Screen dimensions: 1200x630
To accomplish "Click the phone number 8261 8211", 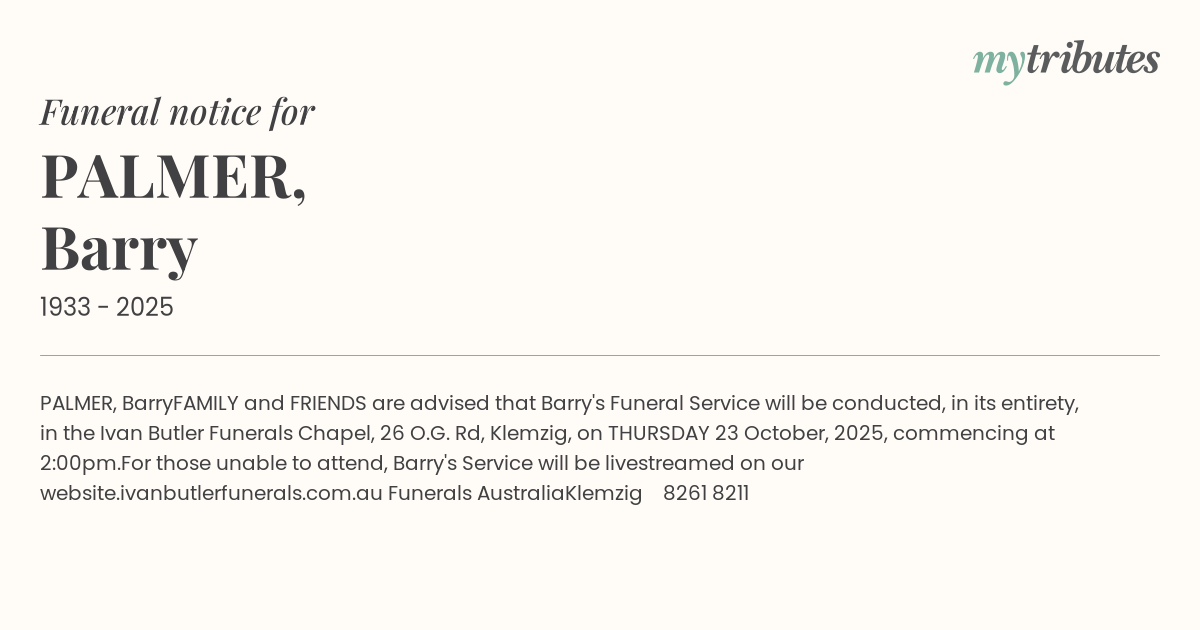I will 706,493.
